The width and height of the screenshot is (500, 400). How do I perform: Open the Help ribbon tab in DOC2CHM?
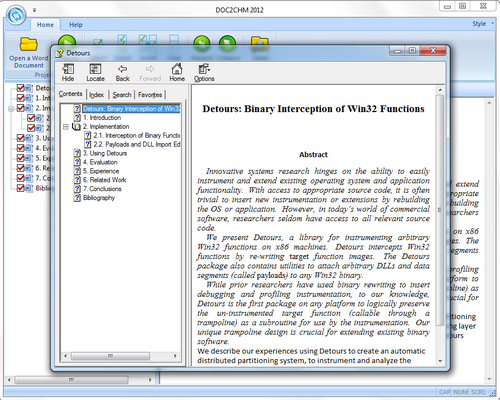[76, 25]
